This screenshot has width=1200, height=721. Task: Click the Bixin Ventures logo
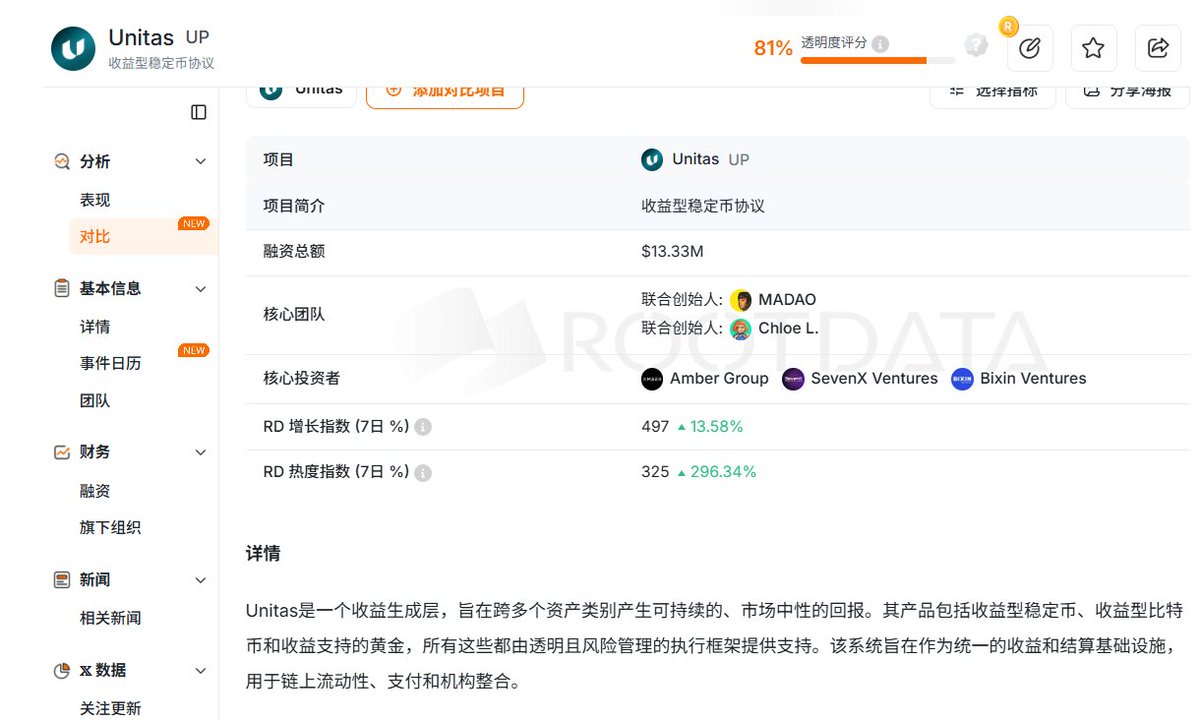(x=962, y=379)
